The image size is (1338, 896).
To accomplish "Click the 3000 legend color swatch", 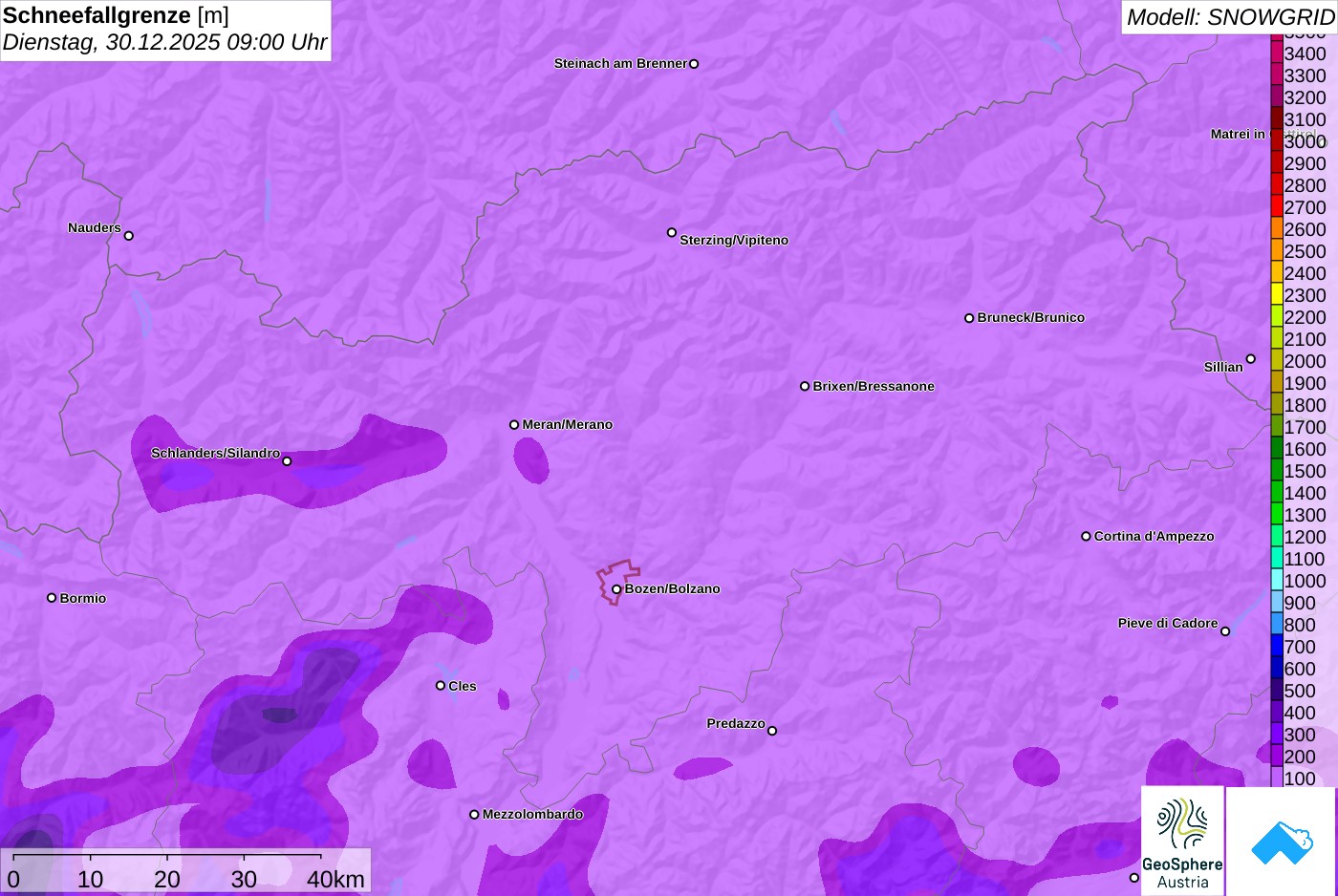I will pos(1277,139).
